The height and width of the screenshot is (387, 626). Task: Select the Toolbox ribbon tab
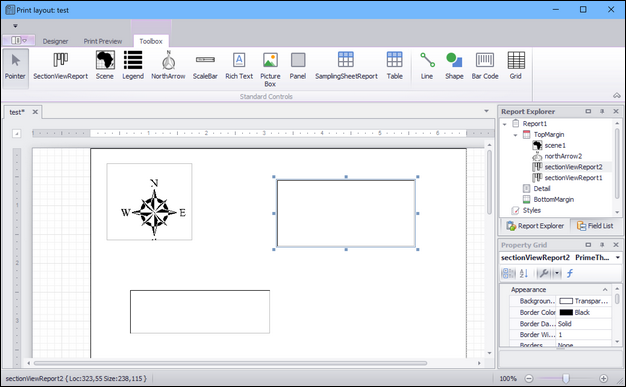click(x=151, y=41)
